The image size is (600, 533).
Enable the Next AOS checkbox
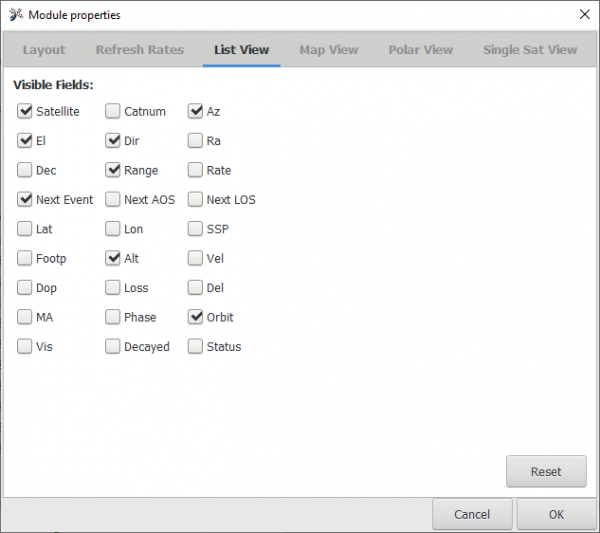point(113,200)
